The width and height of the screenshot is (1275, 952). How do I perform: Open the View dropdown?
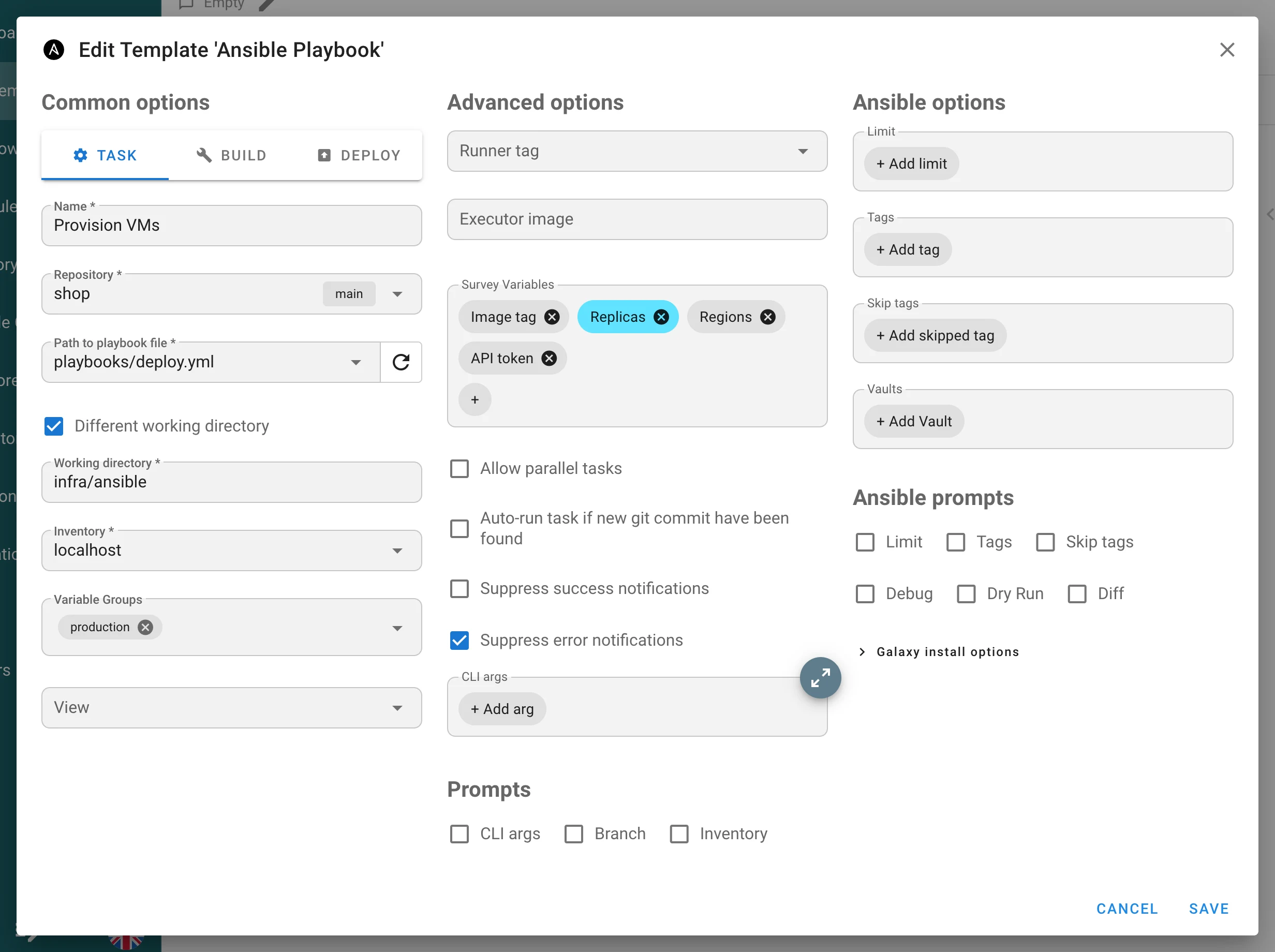231,708
